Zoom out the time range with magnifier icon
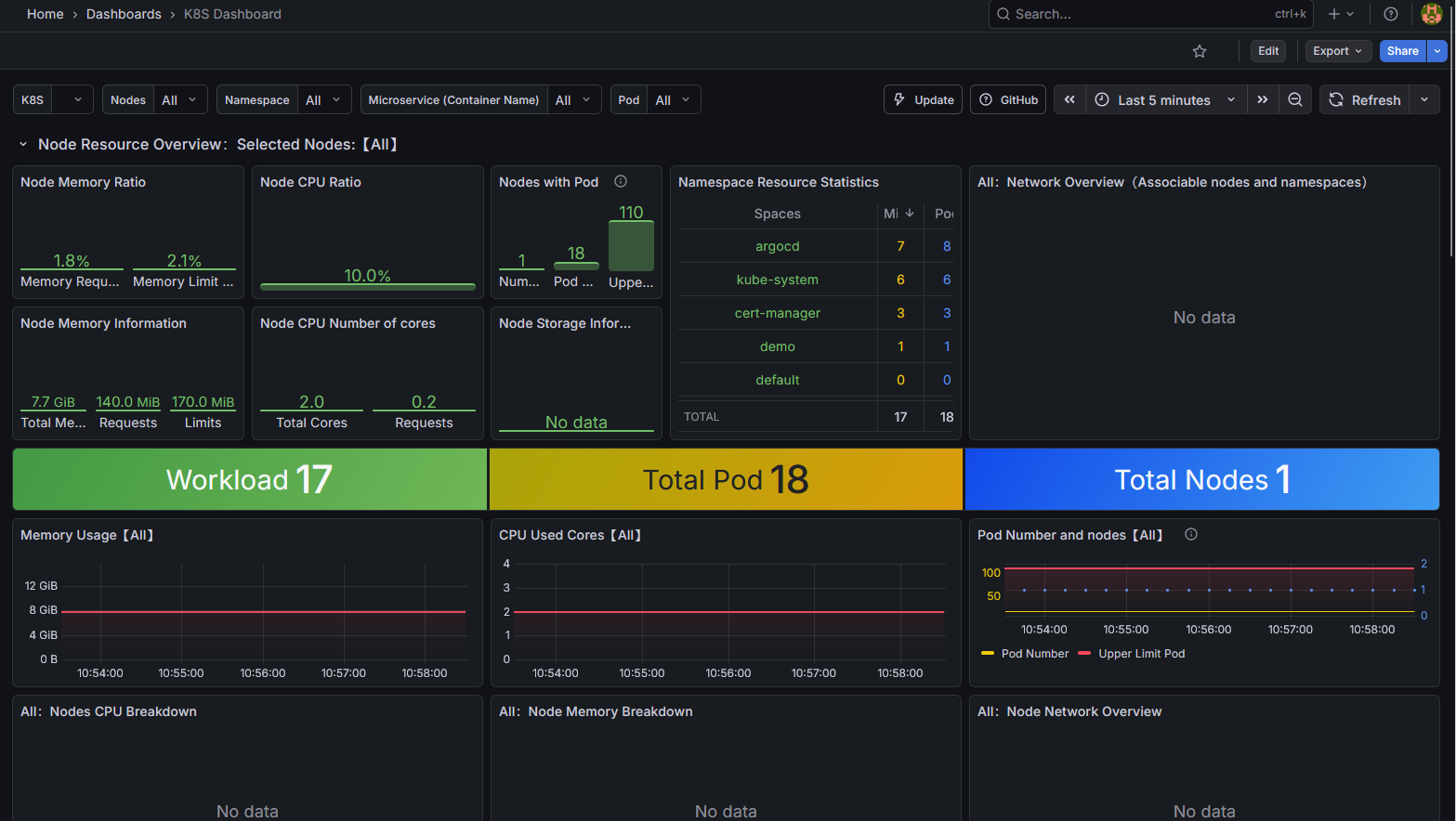Image resolution: width=1456 pixels, height=821 pixels. (x=1295, y=99)
